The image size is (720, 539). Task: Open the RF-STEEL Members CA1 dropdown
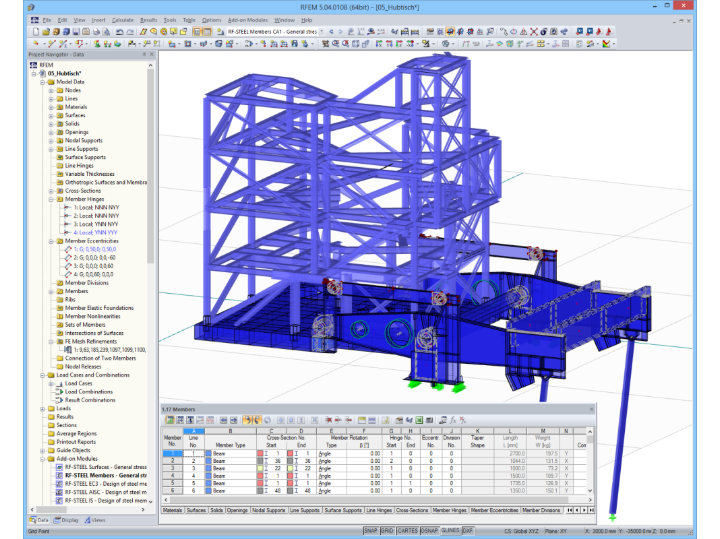click(322, 32)
